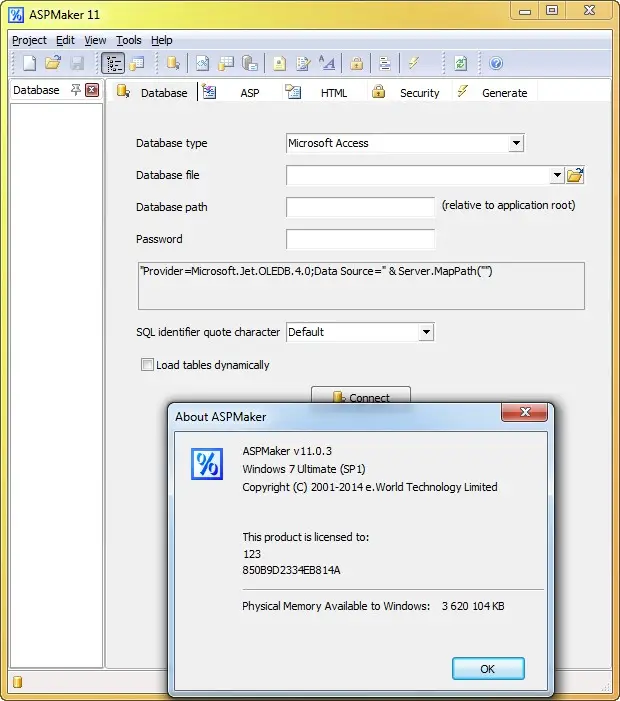Viewport: 620px width, 701px height.
Task: Click the page edit pencil toolbar icon
Action: 303,63
